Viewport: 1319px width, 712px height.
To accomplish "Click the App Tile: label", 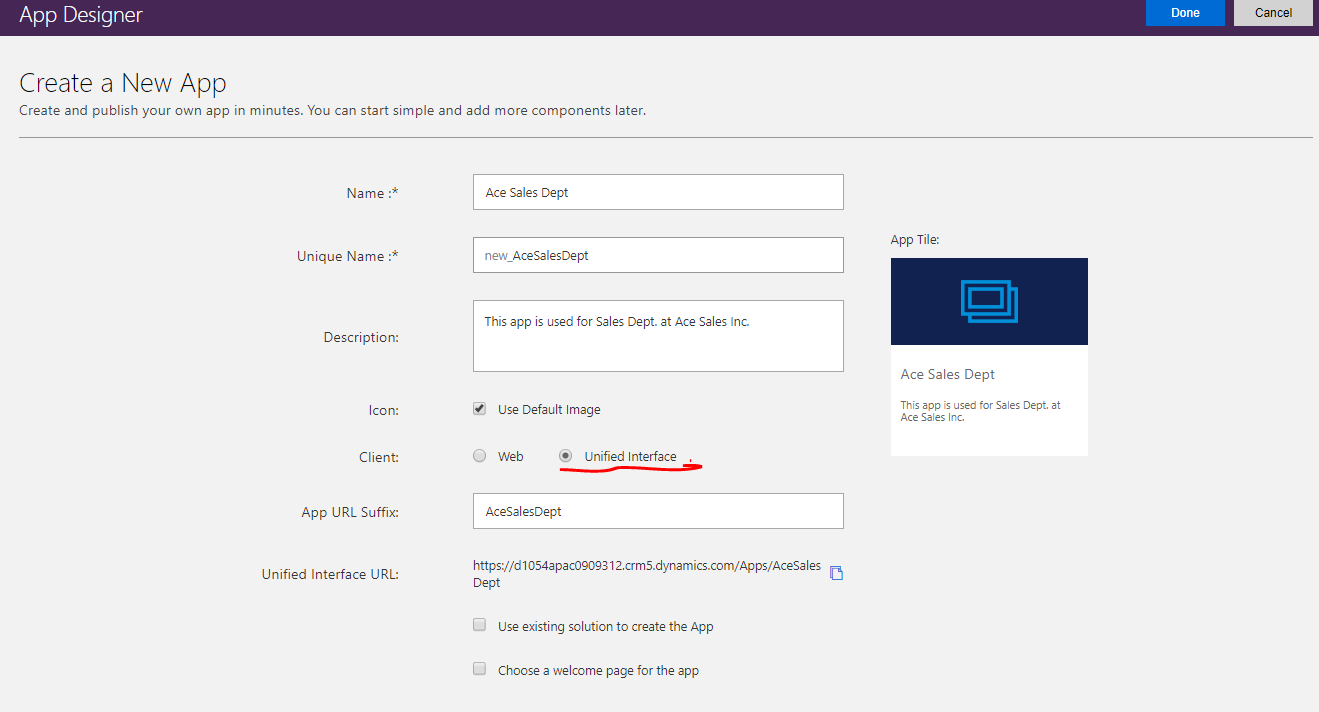I will click(915, 240).
